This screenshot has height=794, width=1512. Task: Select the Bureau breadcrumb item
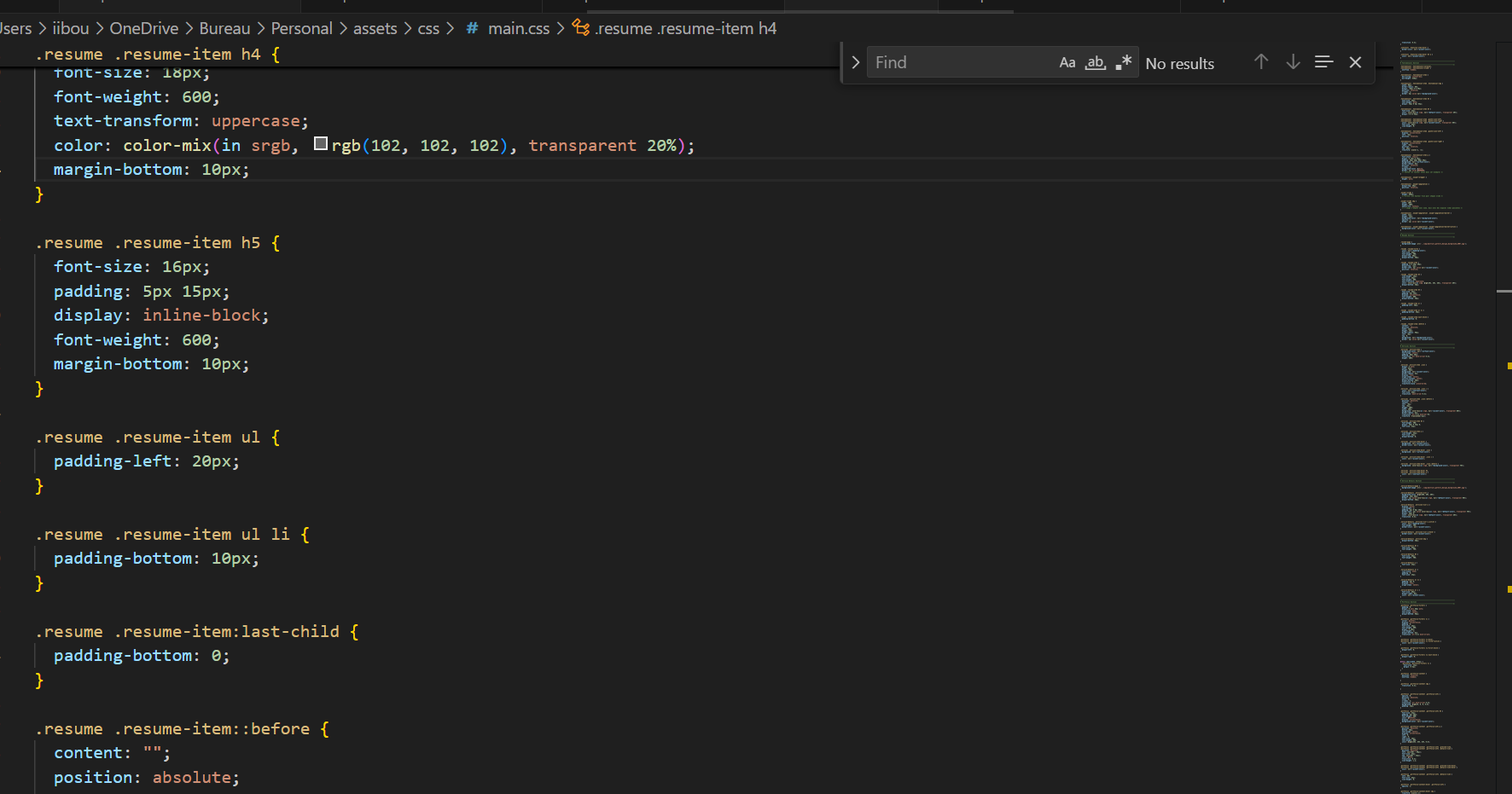click(x=224, y=28)
